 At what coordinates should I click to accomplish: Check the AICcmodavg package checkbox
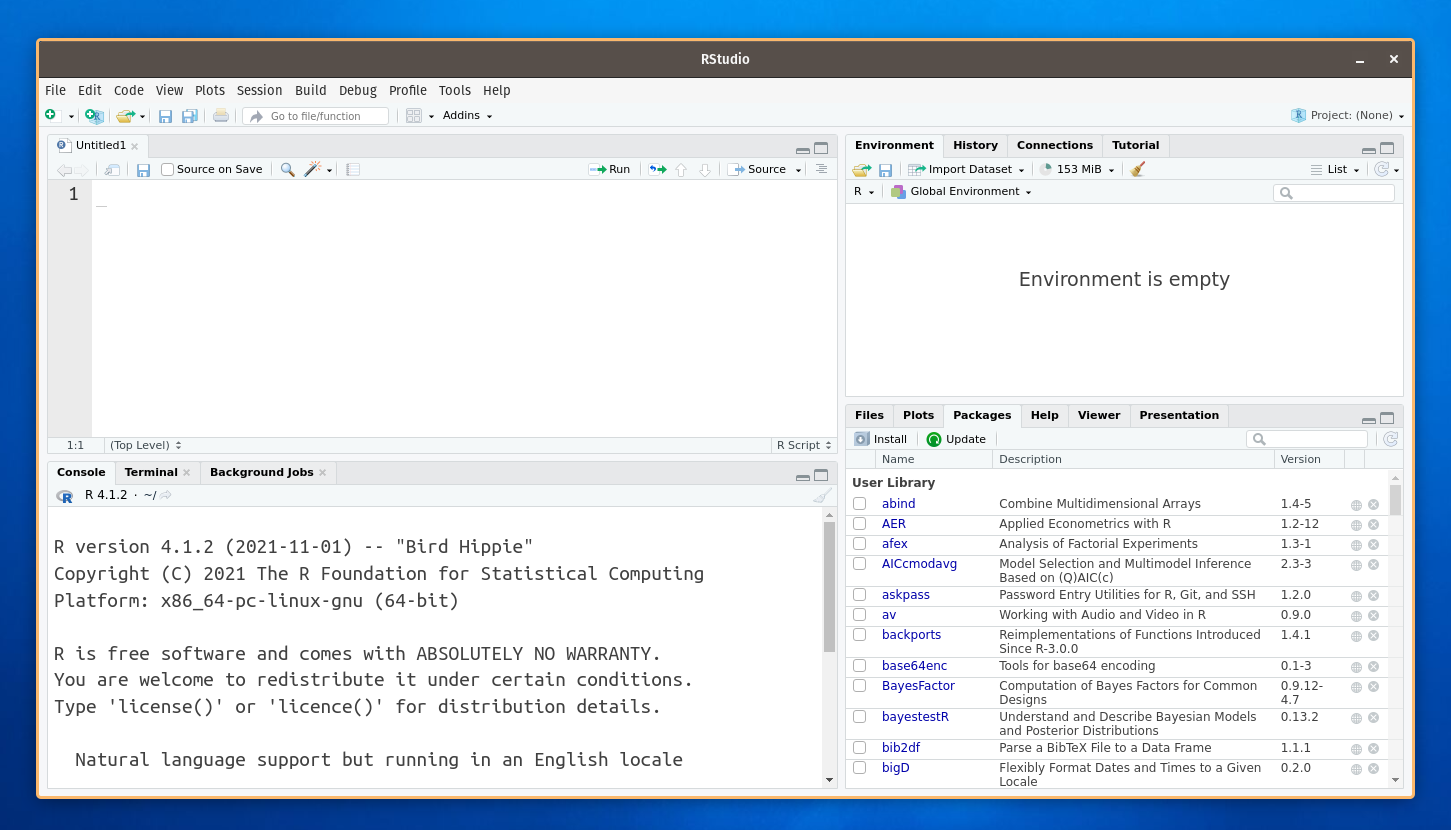[859, 564]
